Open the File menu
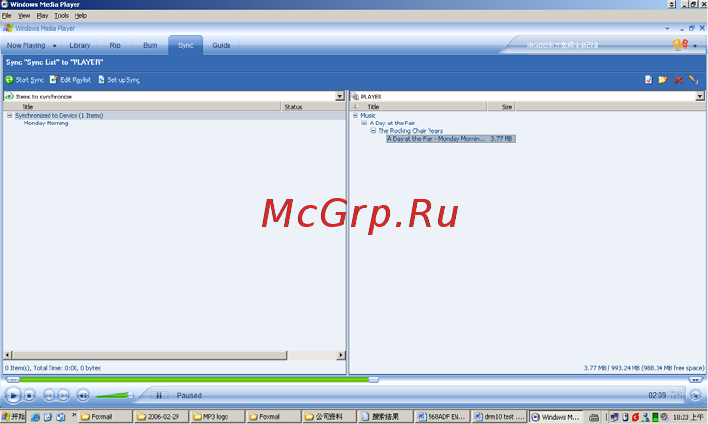Image resolution: width=708 pixels, height=424 pixels. tap(6, 15)
